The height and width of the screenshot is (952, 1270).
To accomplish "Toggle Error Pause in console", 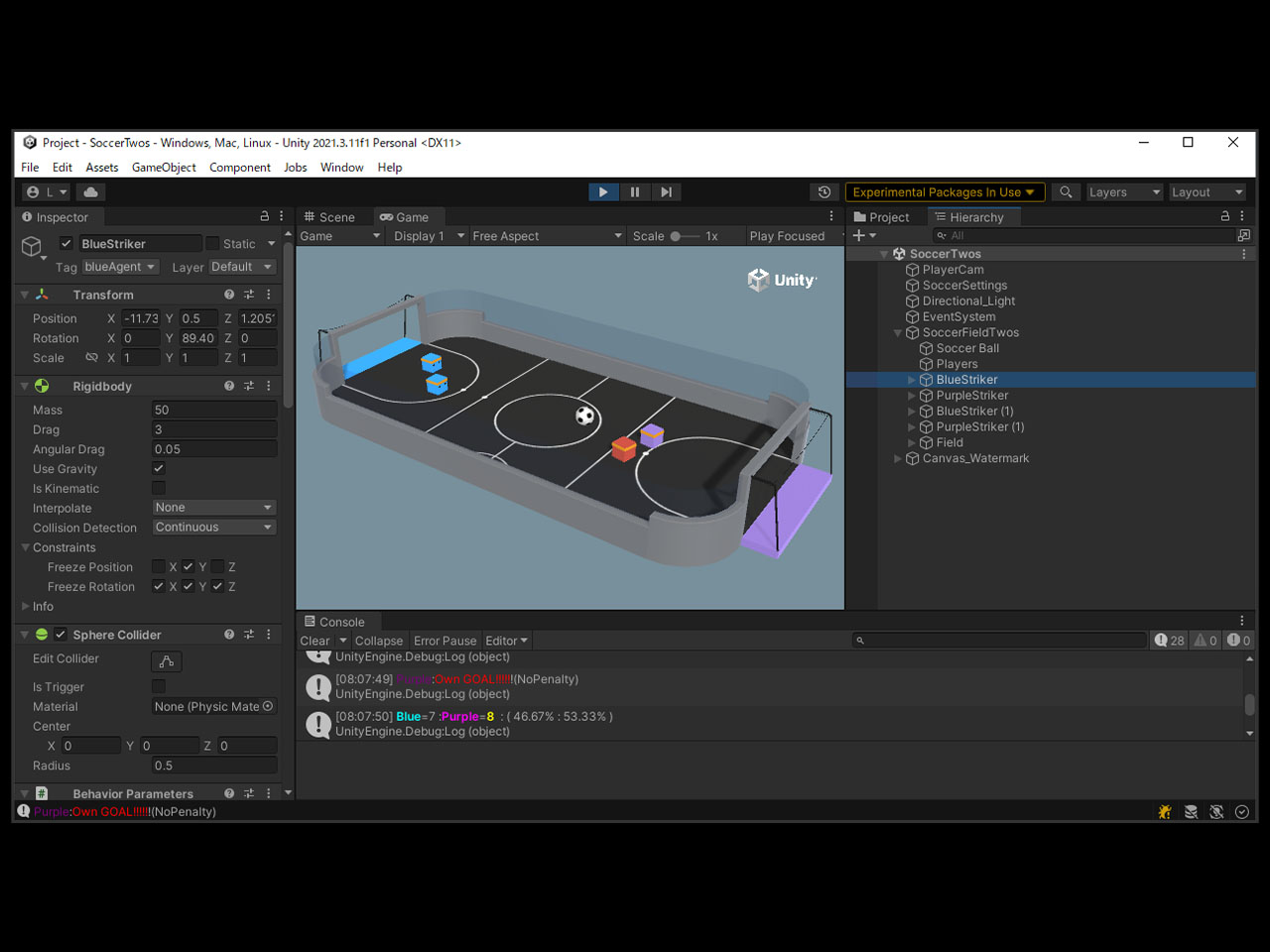I will (444, 641).
